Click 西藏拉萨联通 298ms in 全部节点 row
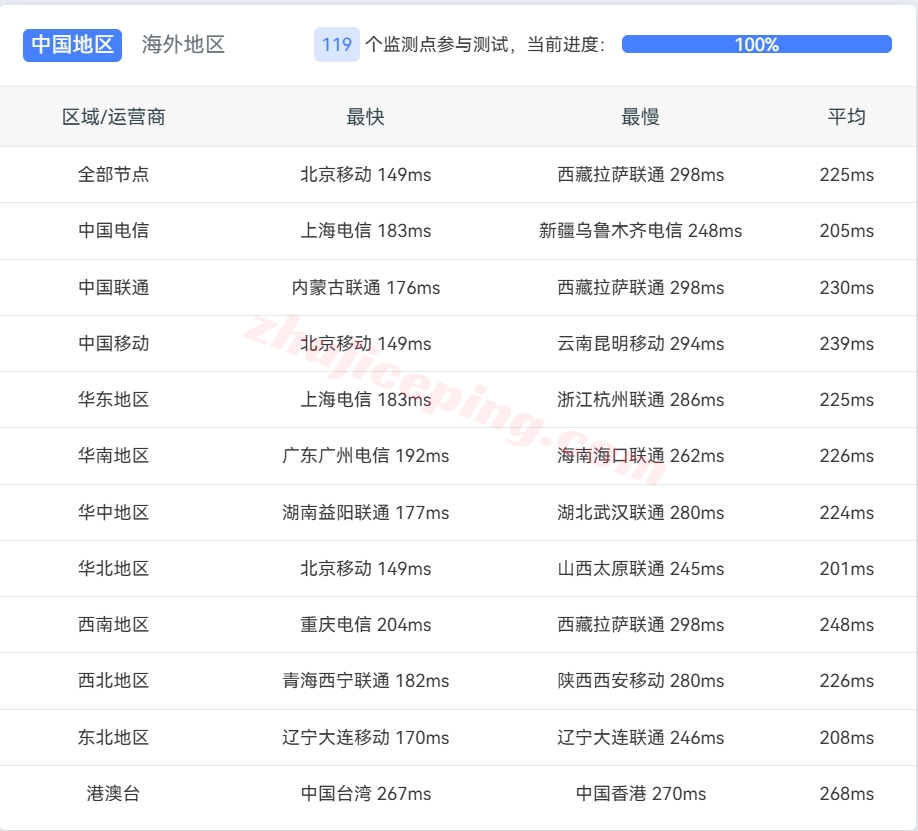918x831 pixels. (x=640, y=175)
